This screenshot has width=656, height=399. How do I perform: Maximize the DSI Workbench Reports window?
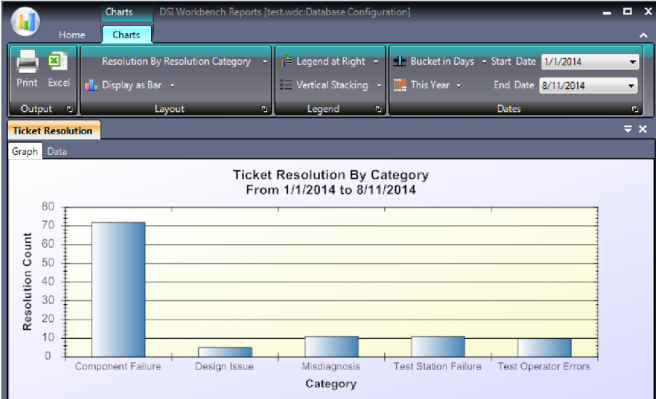[627, 12]
